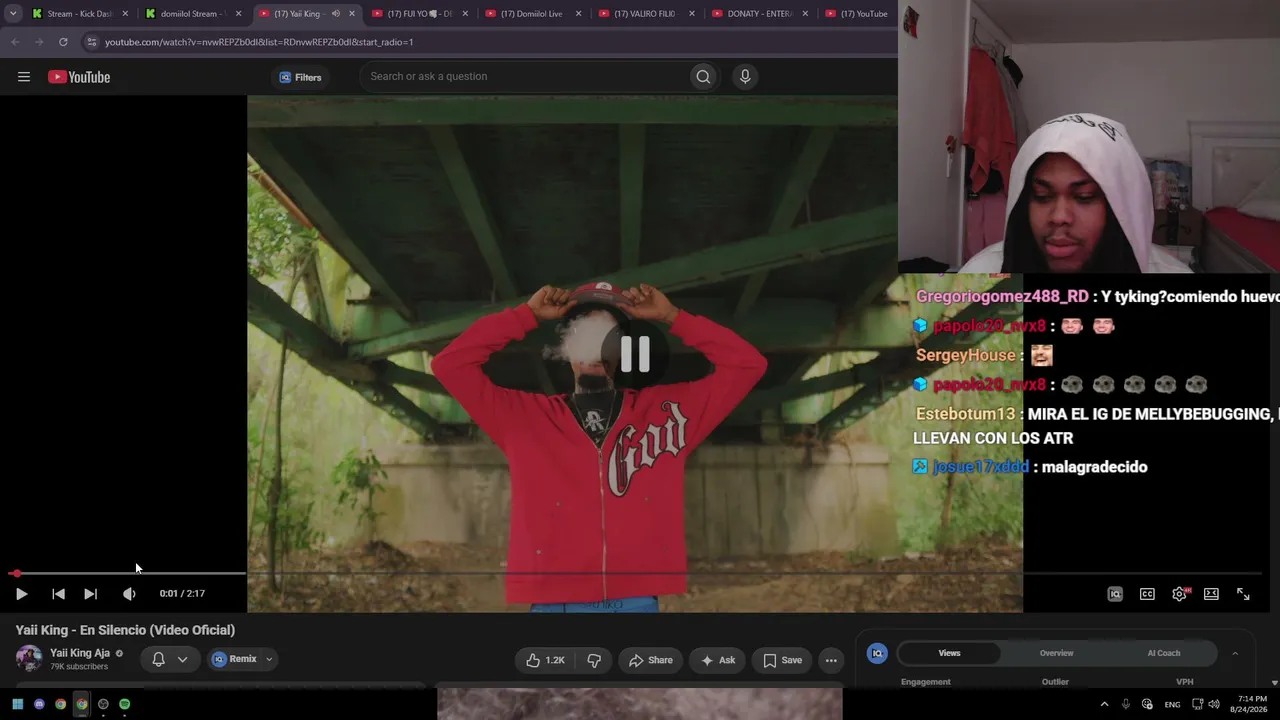This screenshot has width=1280, height=720.
Task: Close the Stream - Kick Dashboard tab
Action: (x=125, y=14)
